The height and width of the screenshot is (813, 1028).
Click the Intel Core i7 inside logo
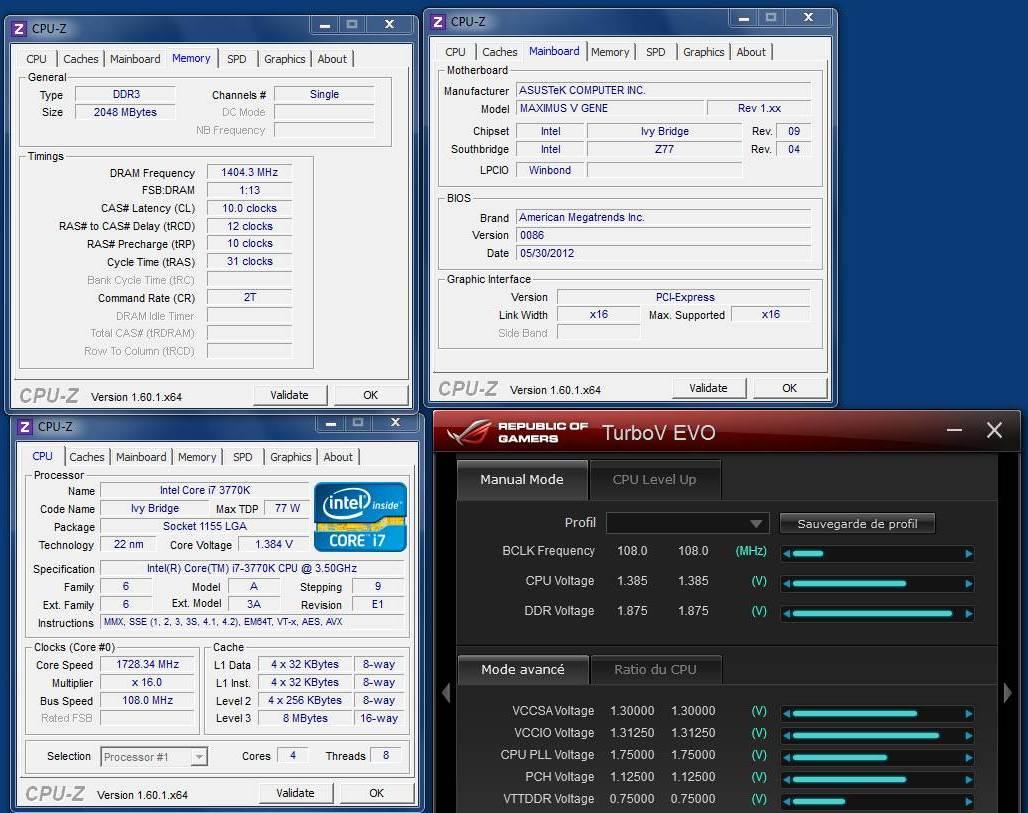[360, 517]
